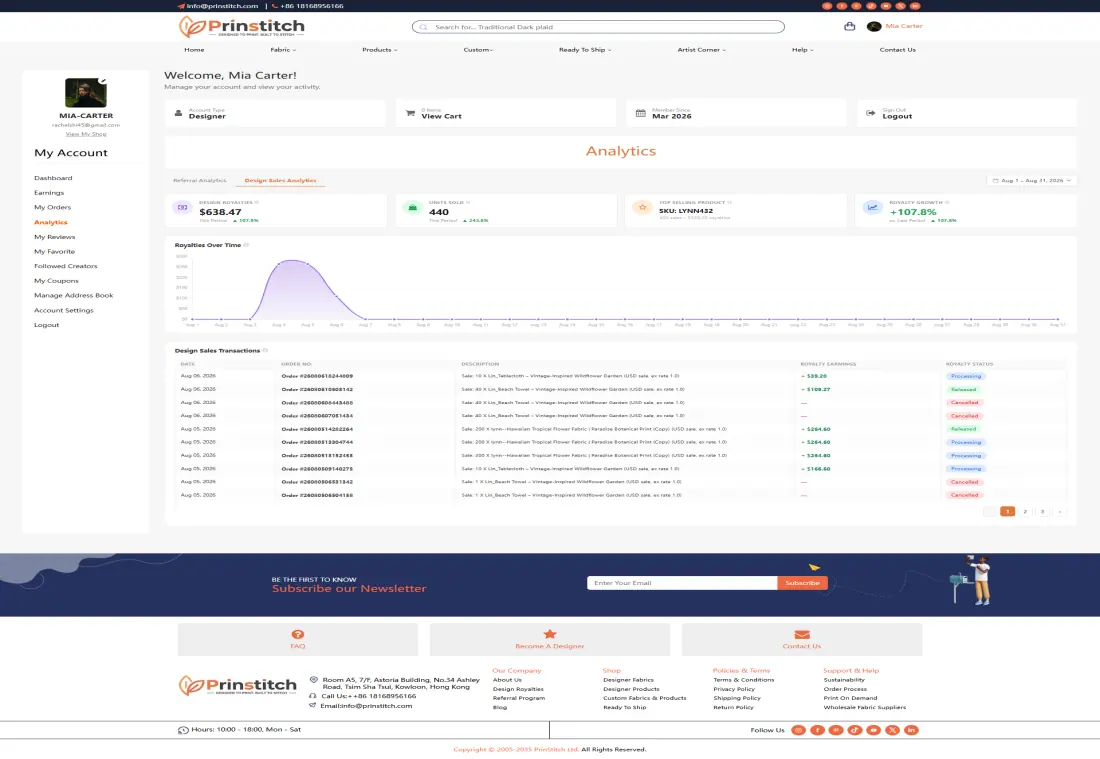This screenshot has width=1100, height=759.
Task: Click the sign-out icon beside Logout
Action: click(x=871, y=113)
